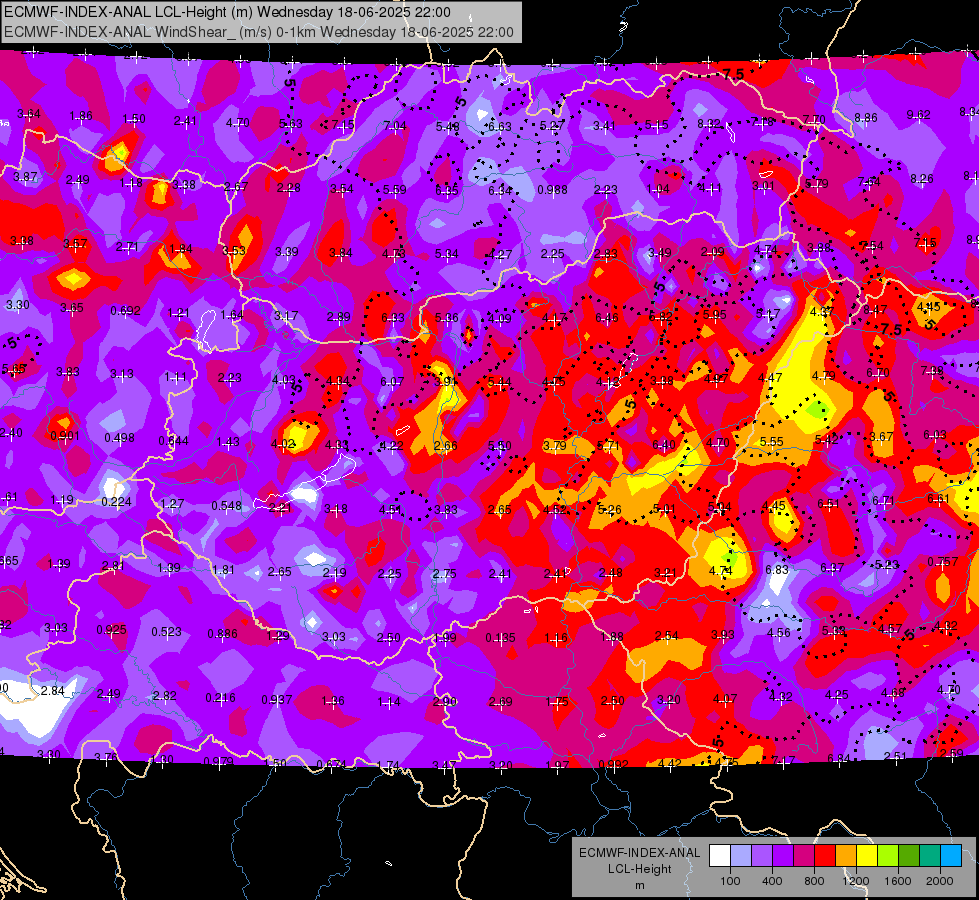Click the wind shear value 0.523
The image size is (979, 900).
(x=167, y=632)
